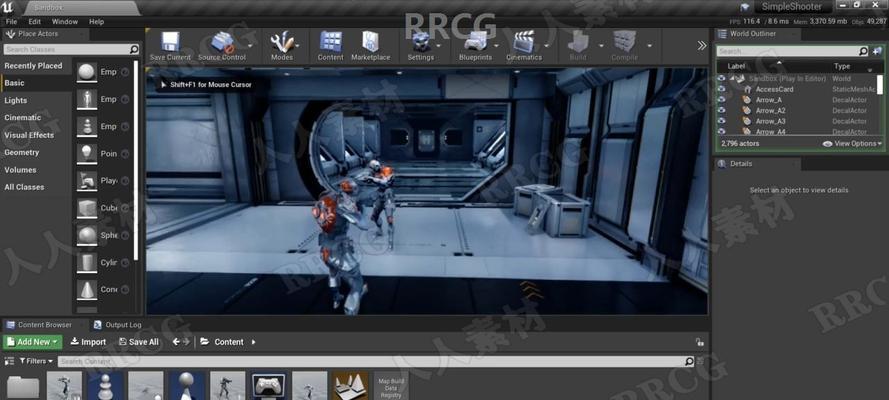The image size is (889, 400).
Task: Click the Save All button
Action: click(139, 342)
